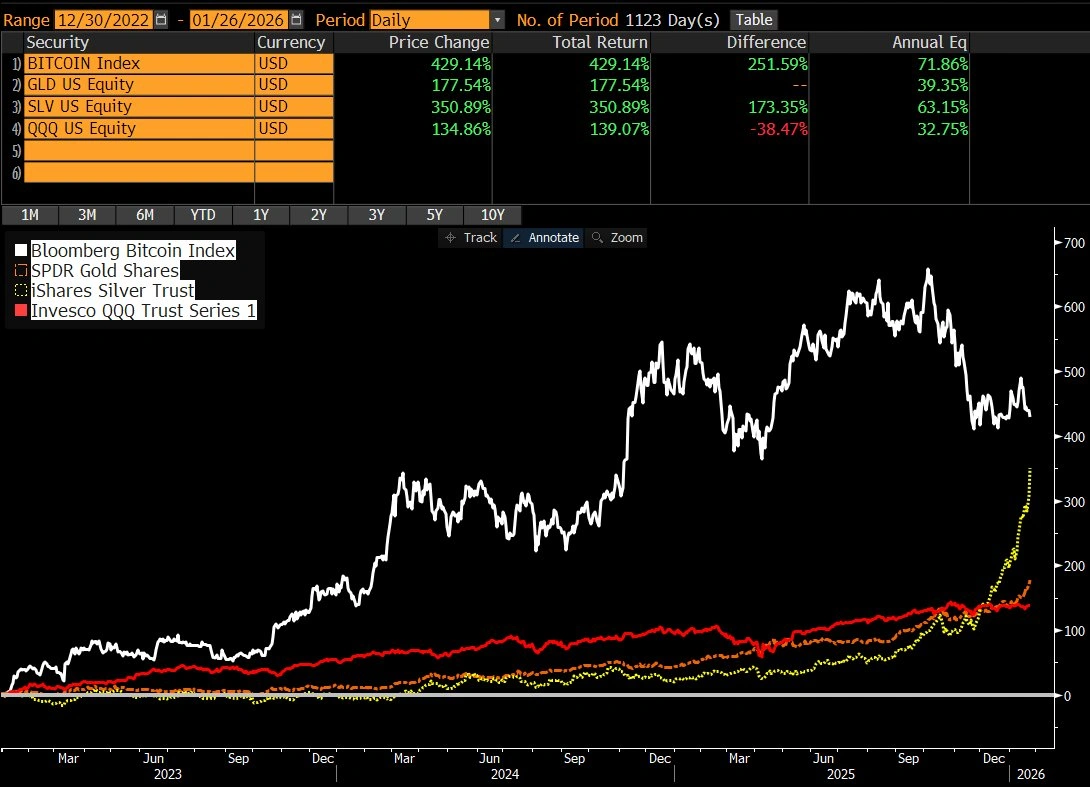Select the BITCOIN Index security row
This screenshot has width=1090, height=787.
pyautogui.click(x=140, y=63)
